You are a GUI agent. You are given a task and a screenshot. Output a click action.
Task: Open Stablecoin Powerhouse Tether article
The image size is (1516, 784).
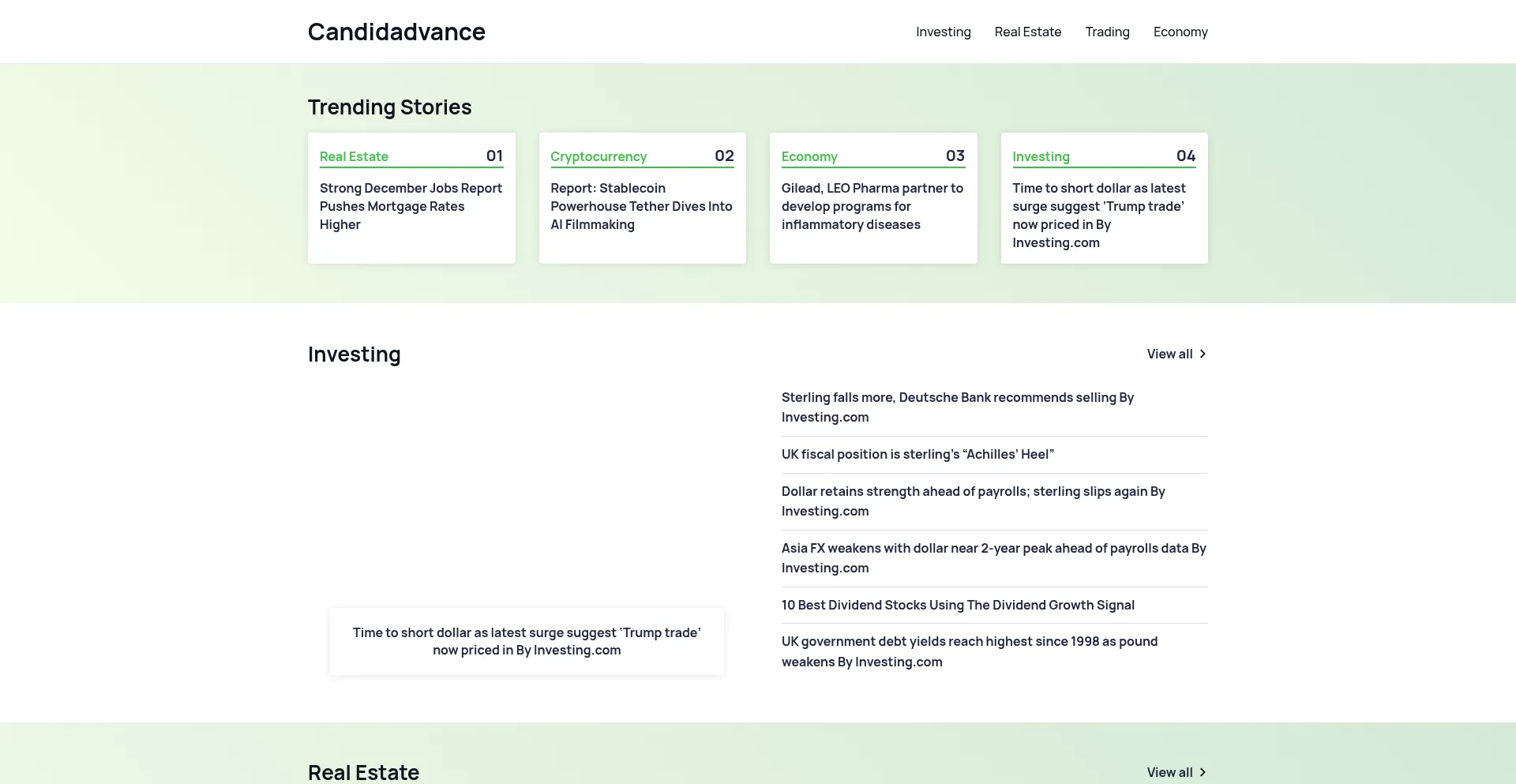point(641,206)
